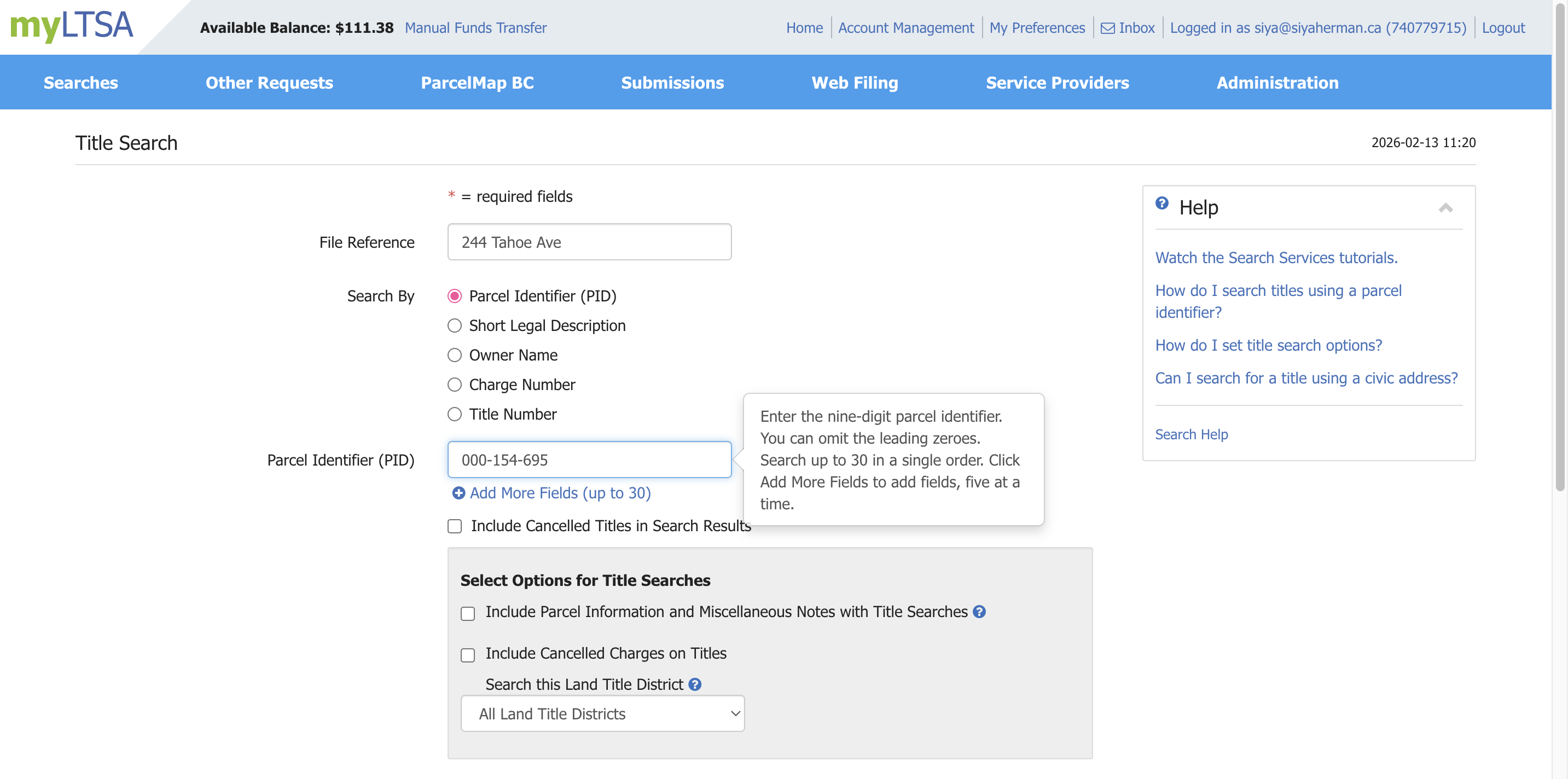Viewport: 1568px width, 779px height.
Task: Open the ParcelMap BC menu
Action: [477, 83]
